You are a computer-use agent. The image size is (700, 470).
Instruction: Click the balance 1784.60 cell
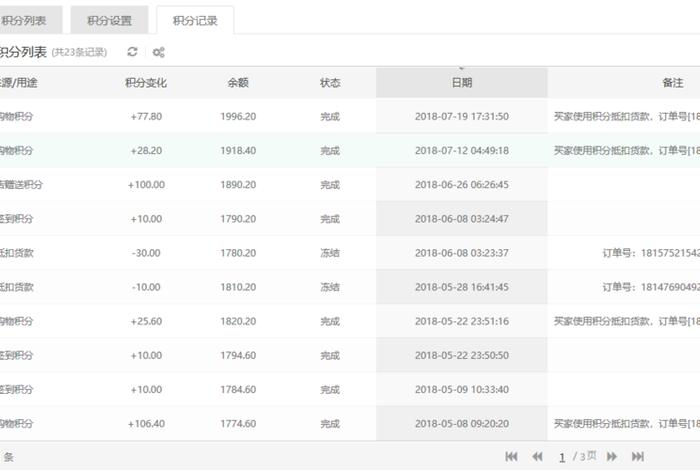(x=238, y=390)
